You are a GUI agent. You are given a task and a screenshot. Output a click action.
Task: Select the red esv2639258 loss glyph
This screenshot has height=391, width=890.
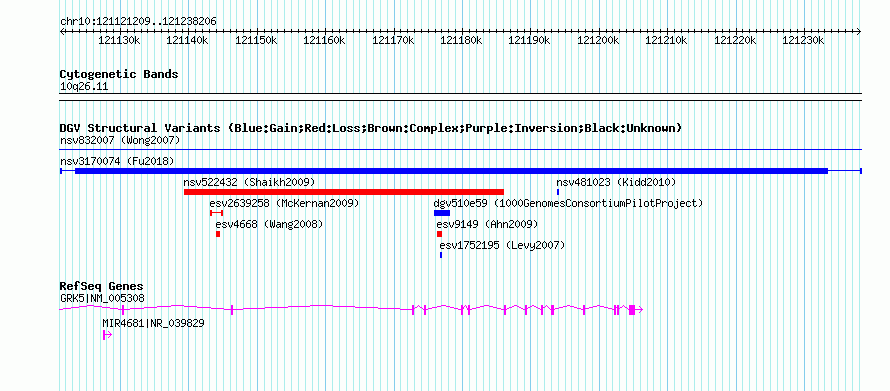216,213
